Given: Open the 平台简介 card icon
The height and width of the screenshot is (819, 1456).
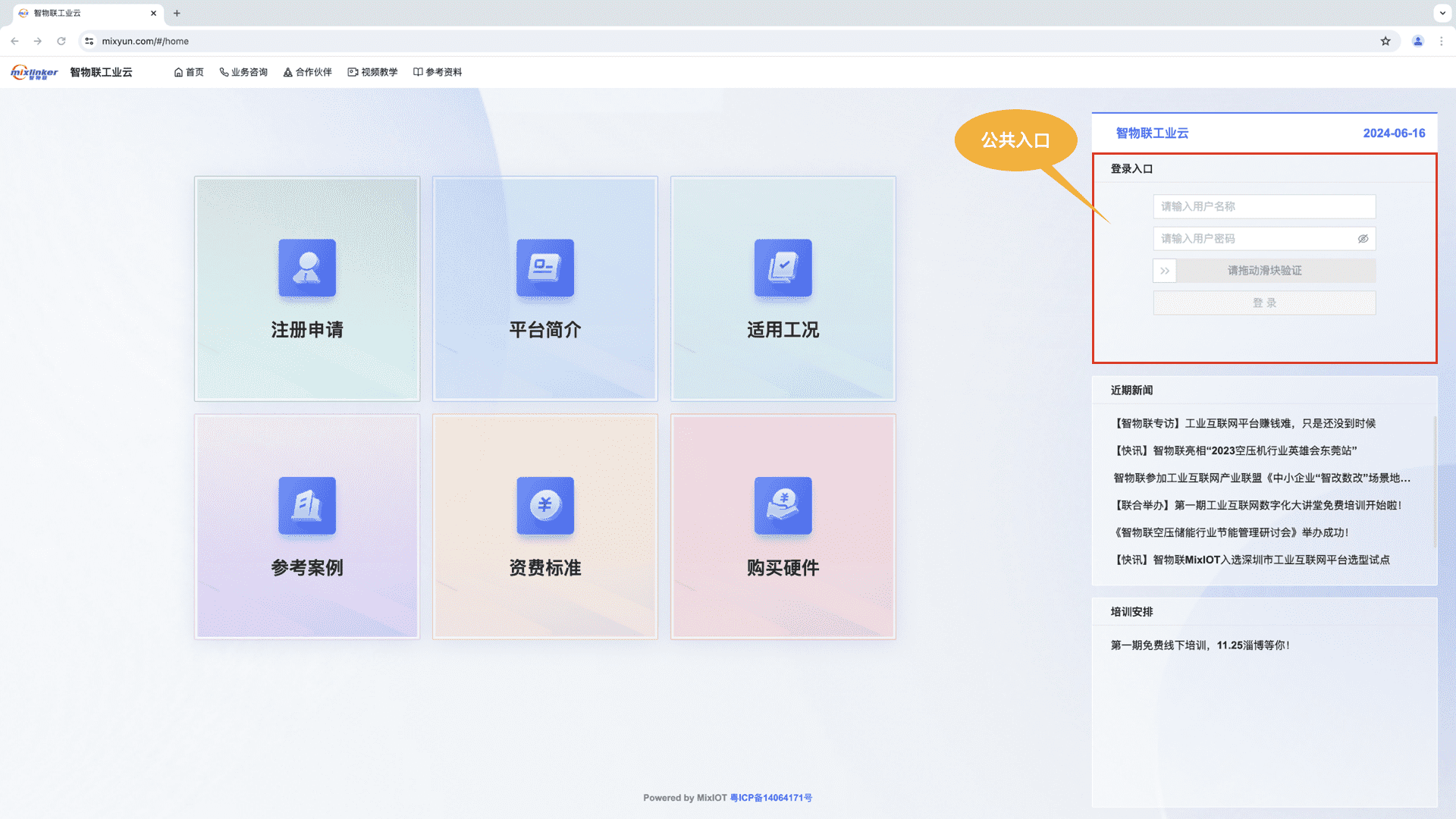Looking at the screenshot, I should pyautogui.click(x=545, y=268).
